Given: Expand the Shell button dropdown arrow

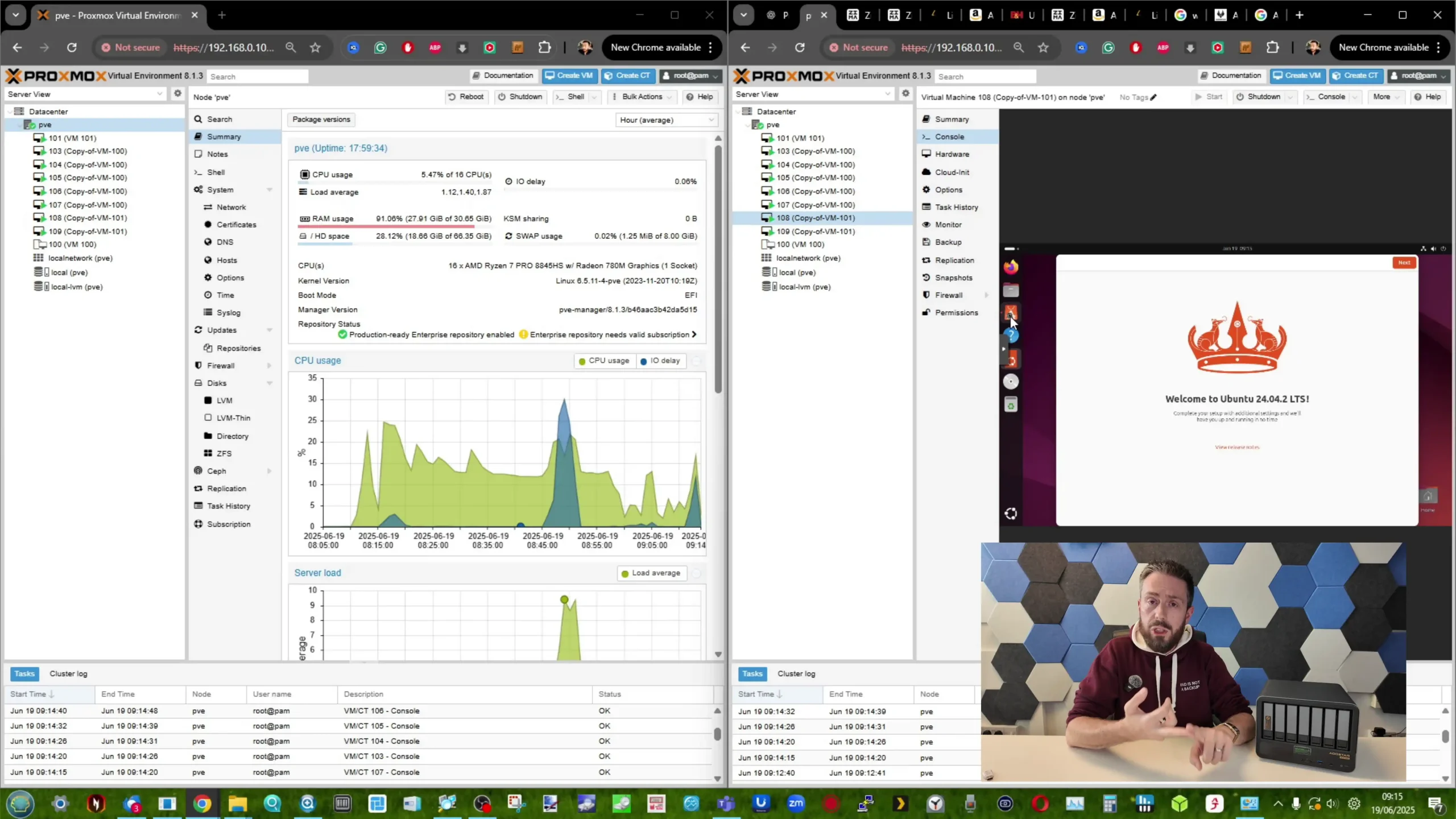Looking at the screenshot, I should click(x=594, y=97).
